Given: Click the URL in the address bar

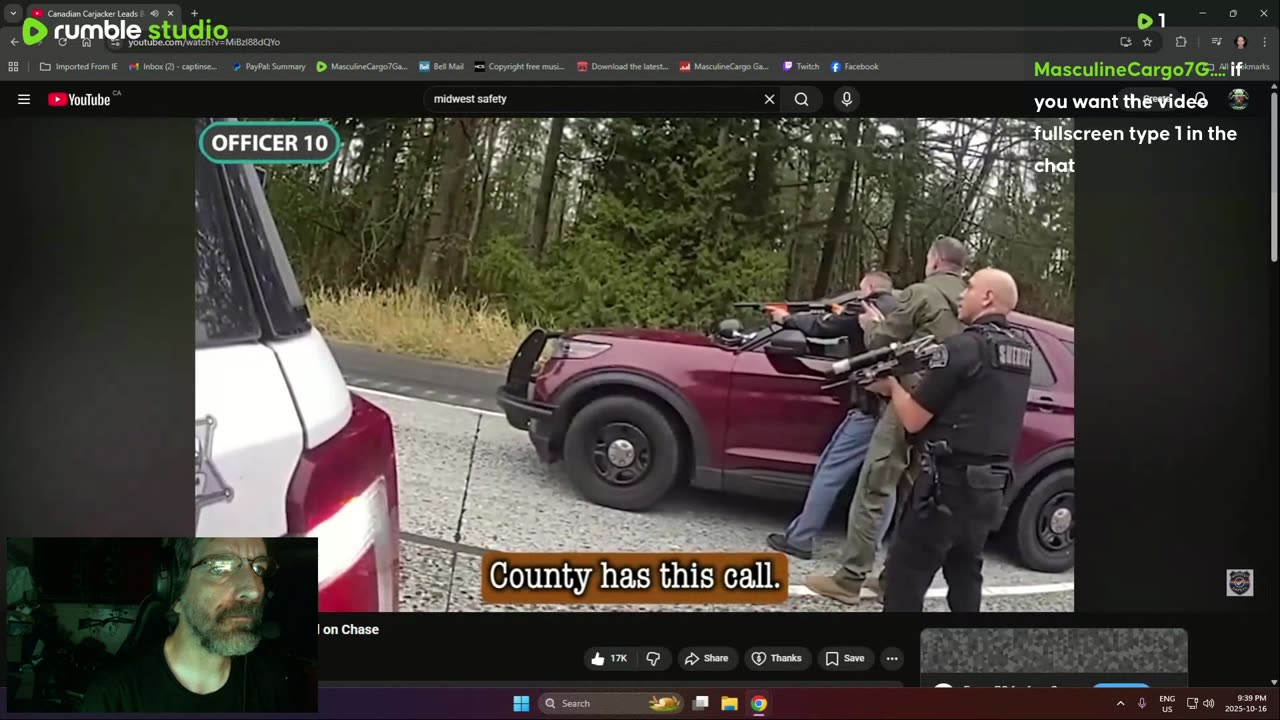Looking at the screenshot, I should pos(204,42).
